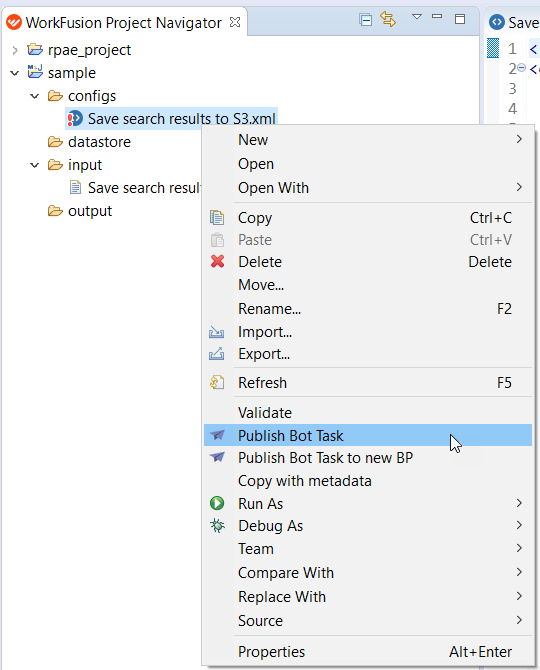Choose Move... from the menu

[368, 285]
